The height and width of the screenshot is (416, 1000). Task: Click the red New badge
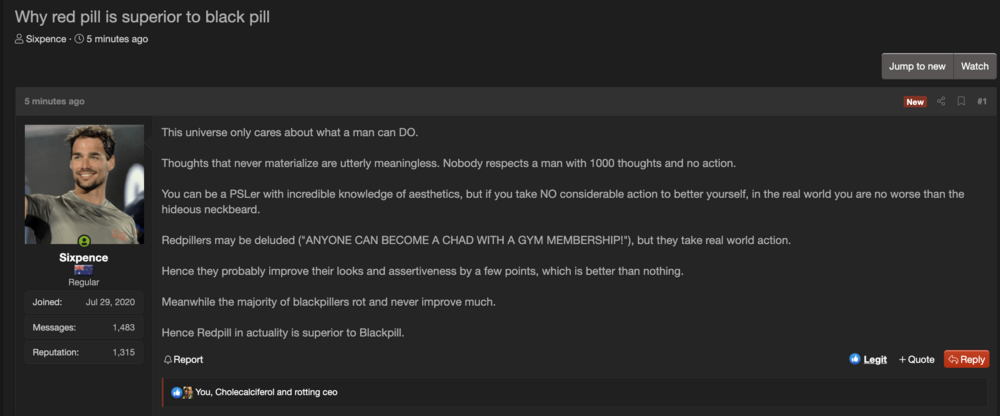(915, 102)
